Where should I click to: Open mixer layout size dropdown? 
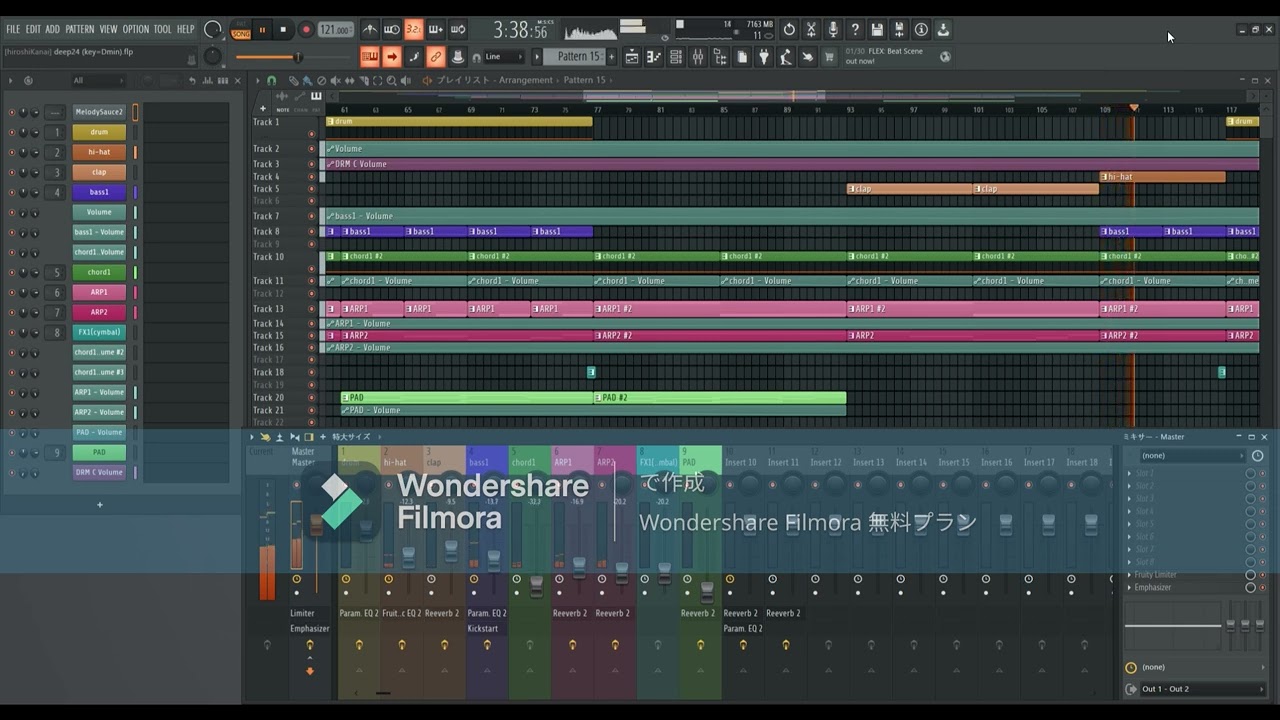352,437
